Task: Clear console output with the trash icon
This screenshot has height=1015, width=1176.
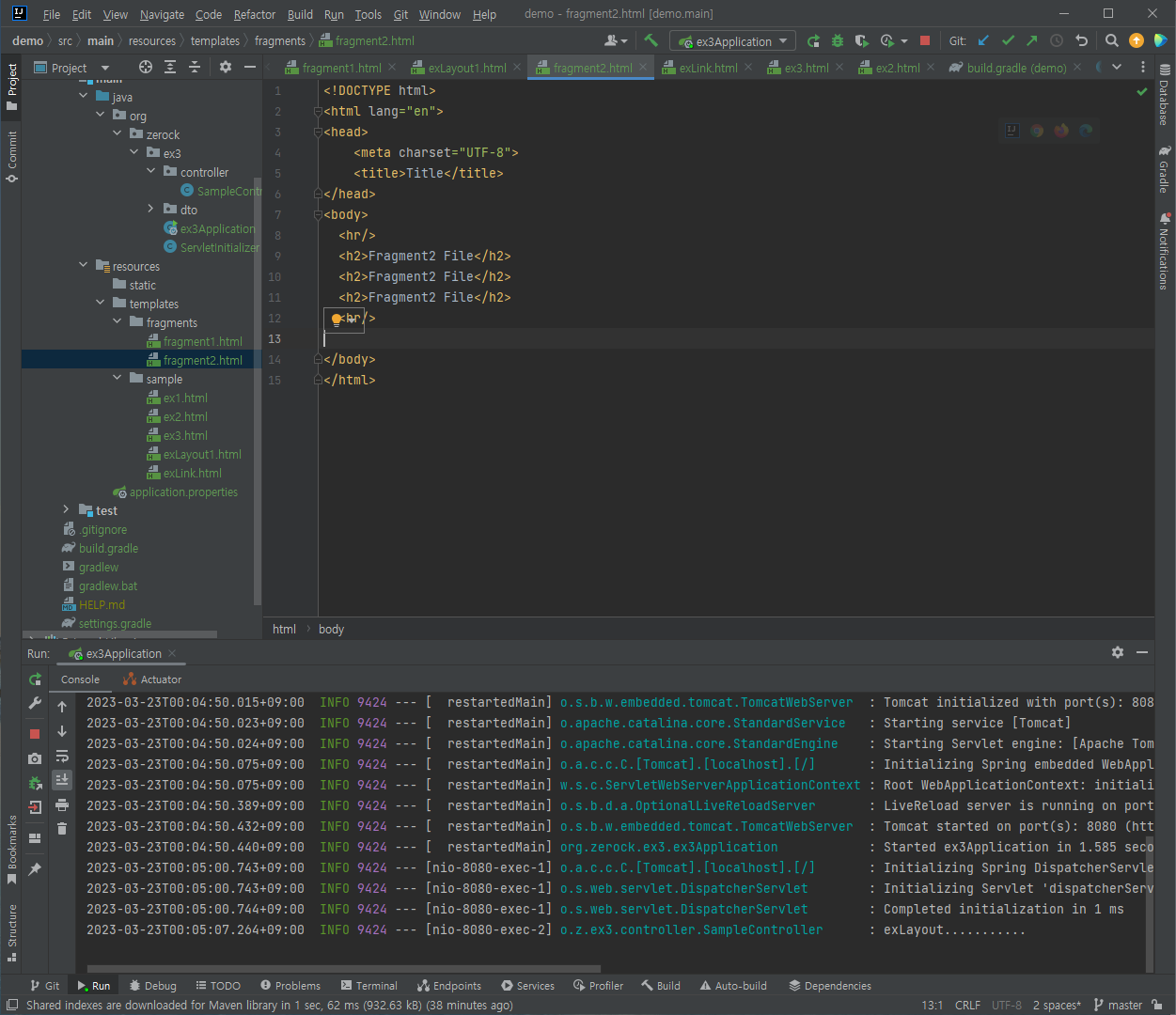Action: click(x=62, y=828)
